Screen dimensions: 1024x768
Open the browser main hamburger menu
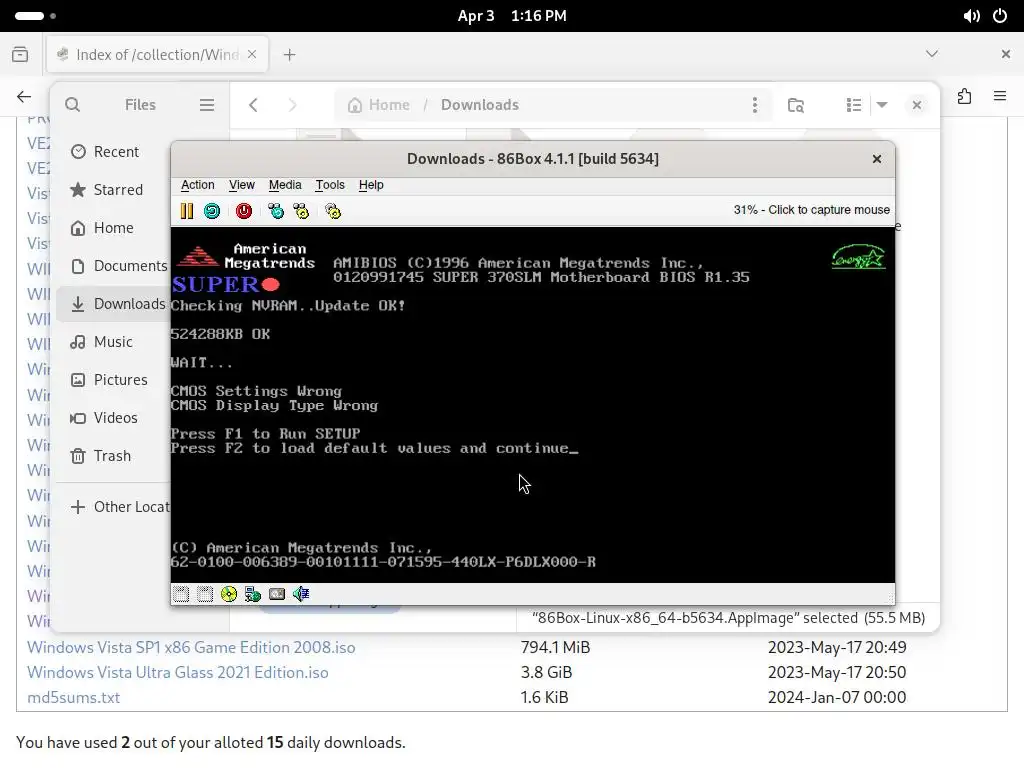1000,97
